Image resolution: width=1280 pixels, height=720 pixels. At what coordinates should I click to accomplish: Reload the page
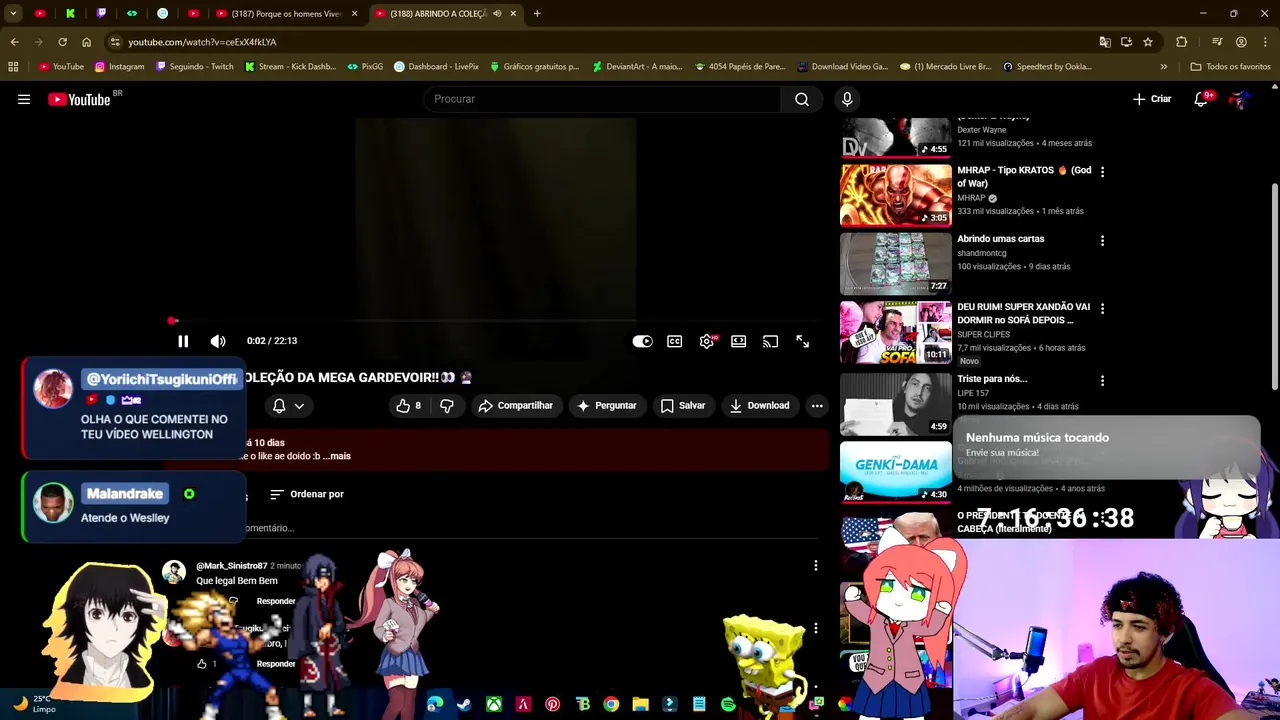[x=62, y=42]
